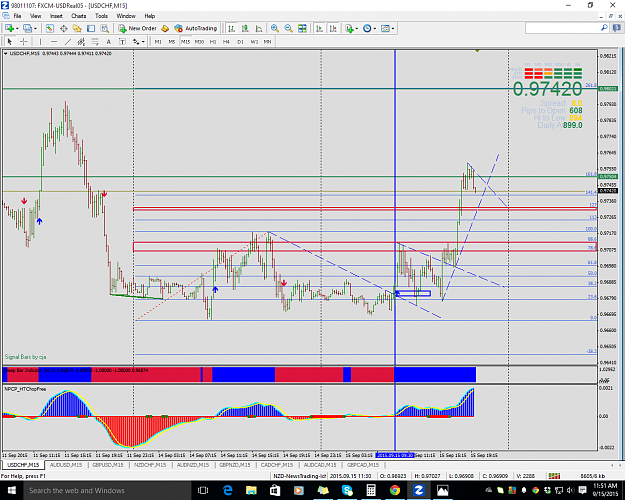Image resolution: width=625 pixels, height=500 pixels.
Task: Open the Strategy Tester icon
Action: click(x=104, y=28)
